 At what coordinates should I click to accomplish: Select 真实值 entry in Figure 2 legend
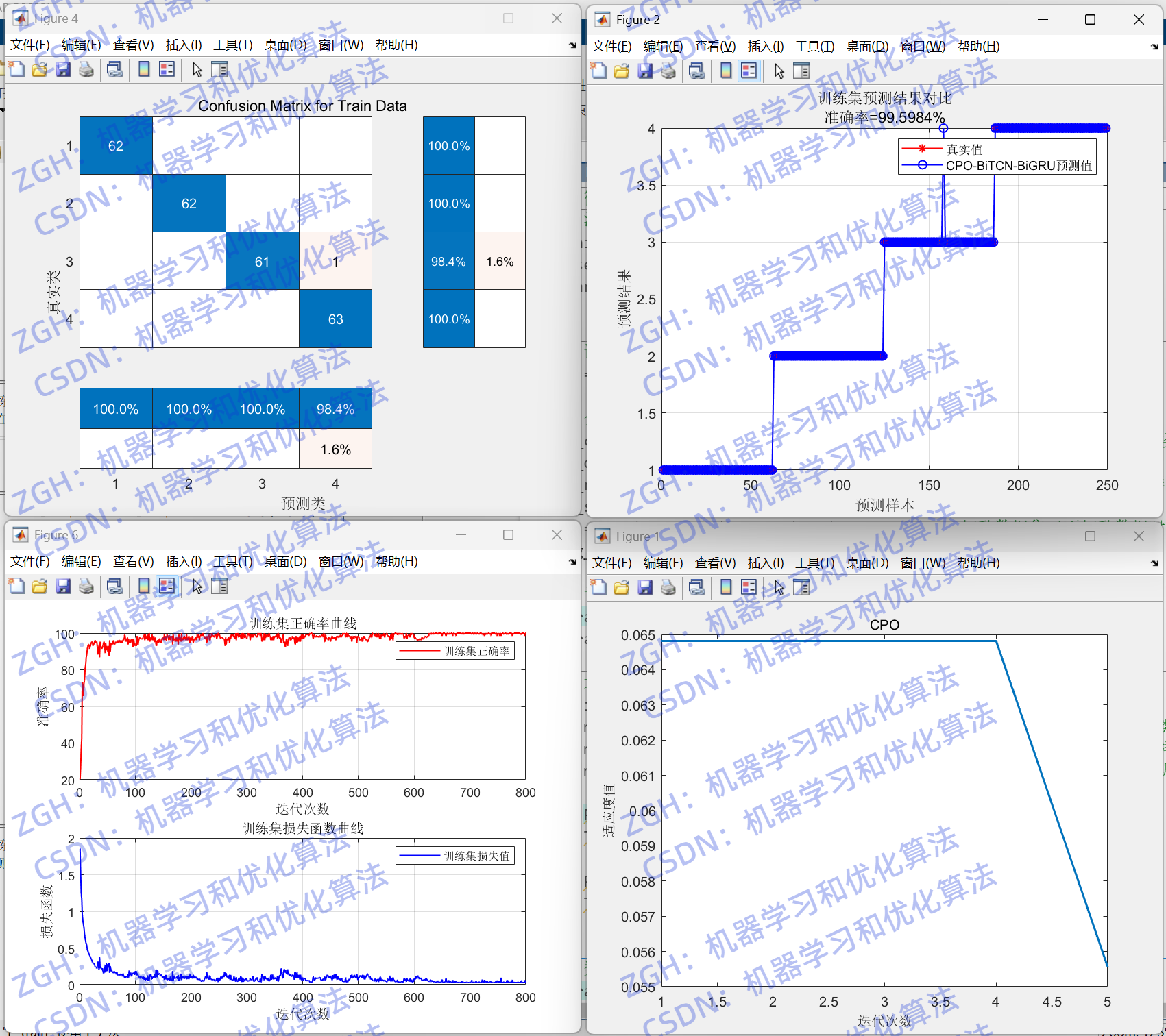964,149
